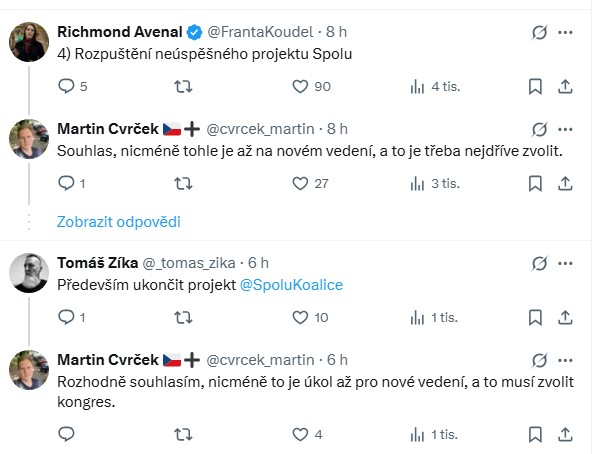Open Grok icon on Richmond Avenal's tweet
Screen dimensions: 602x454
540,33
